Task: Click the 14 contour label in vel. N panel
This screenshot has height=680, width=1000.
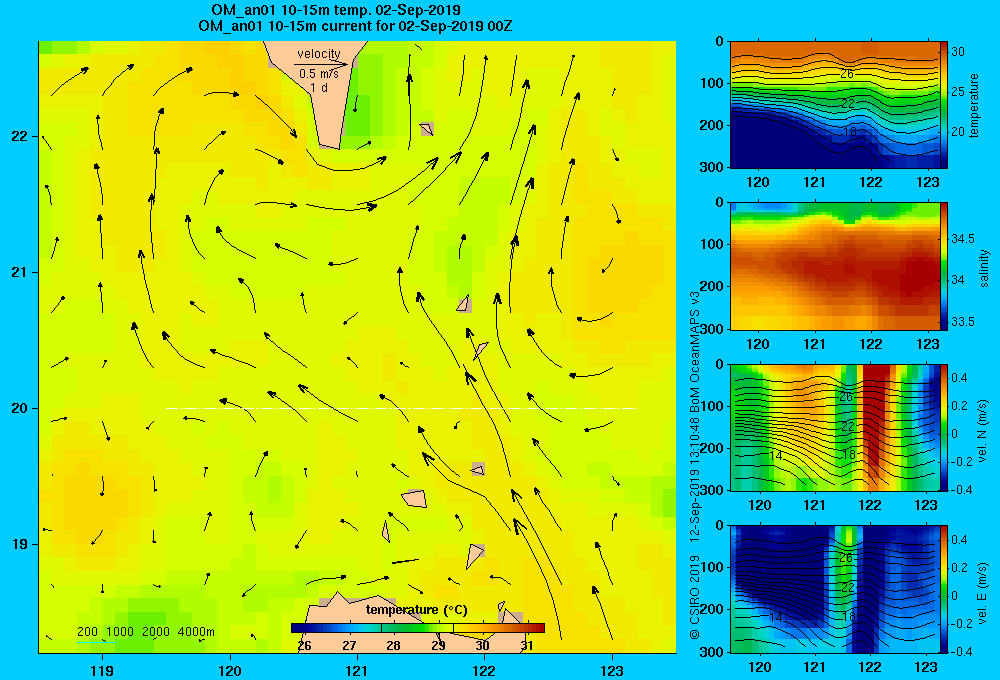Action: 776,455
